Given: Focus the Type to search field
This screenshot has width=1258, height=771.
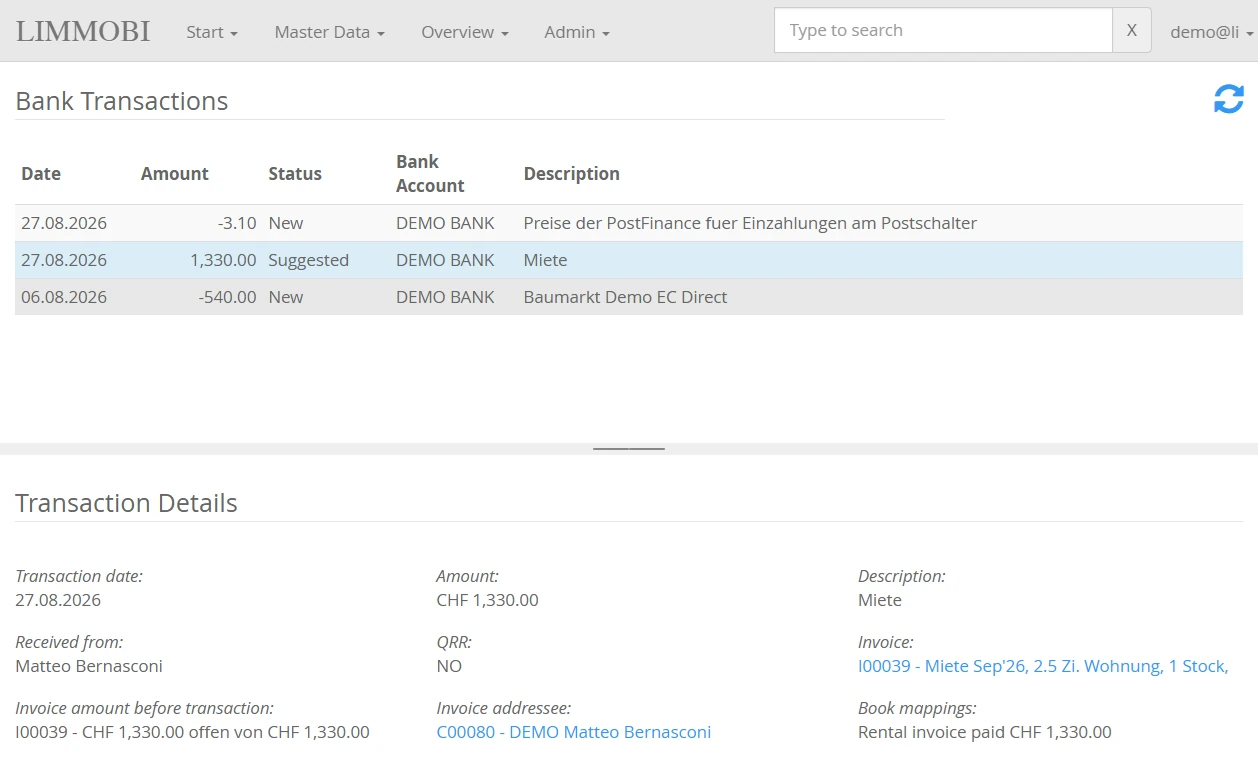Looking at the screenshot, I should [943, 30].
